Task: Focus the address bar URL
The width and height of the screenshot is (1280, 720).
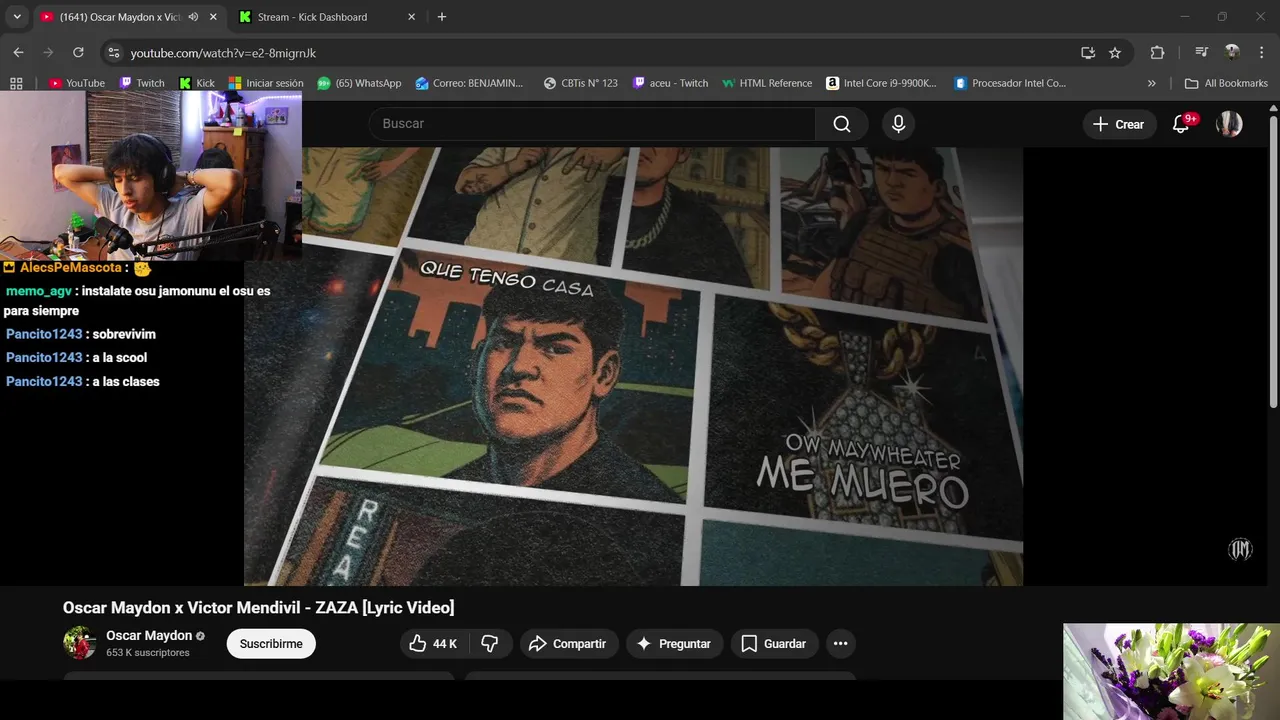Action: point(223,53)
